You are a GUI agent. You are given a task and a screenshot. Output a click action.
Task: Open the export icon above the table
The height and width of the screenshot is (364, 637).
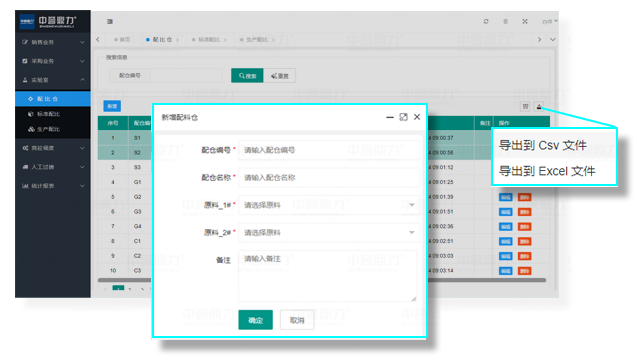539,107
